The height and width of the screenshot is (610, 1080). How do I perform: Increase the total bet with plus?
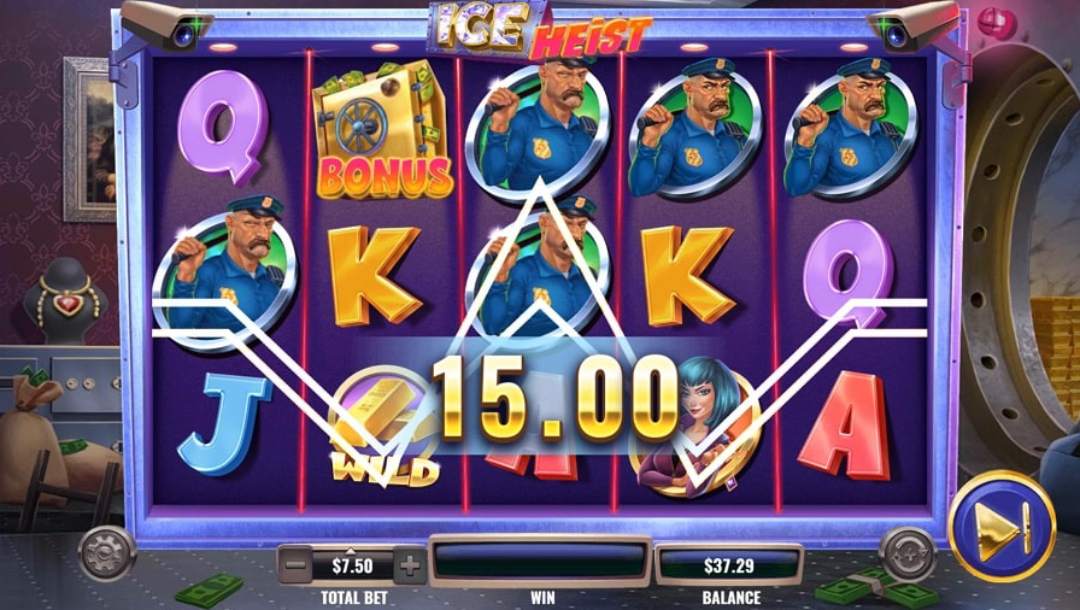coord(409,566)
